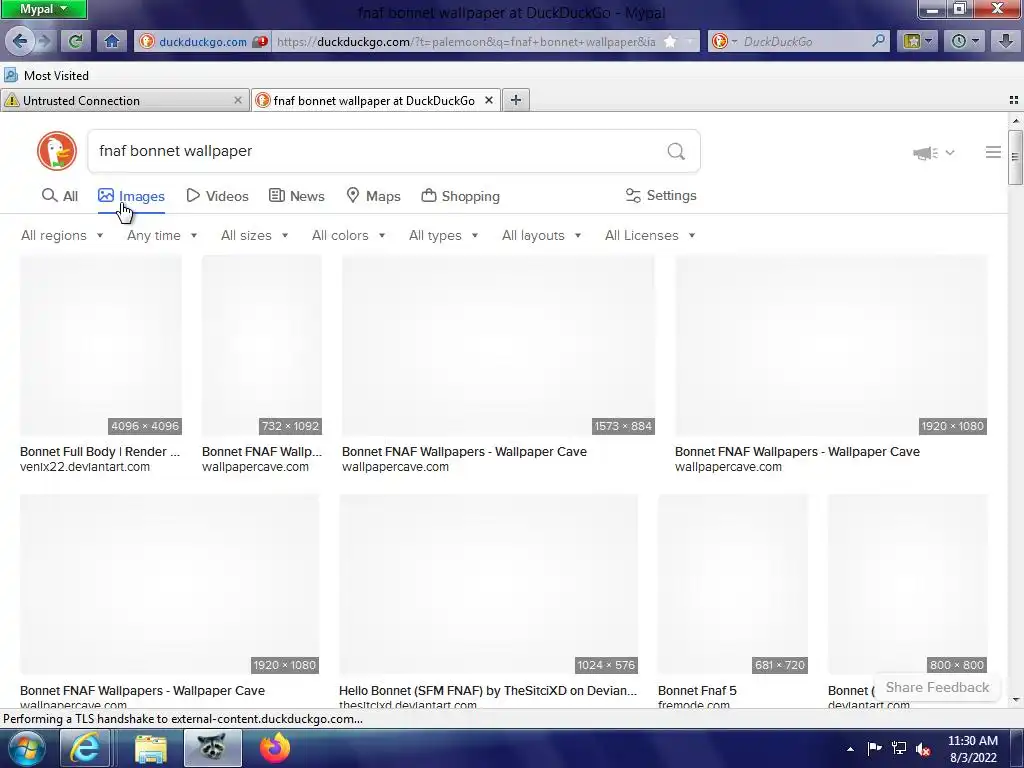Open the history clock button
The width and height of the screenshot is (1024, 768).
(964, 41)
